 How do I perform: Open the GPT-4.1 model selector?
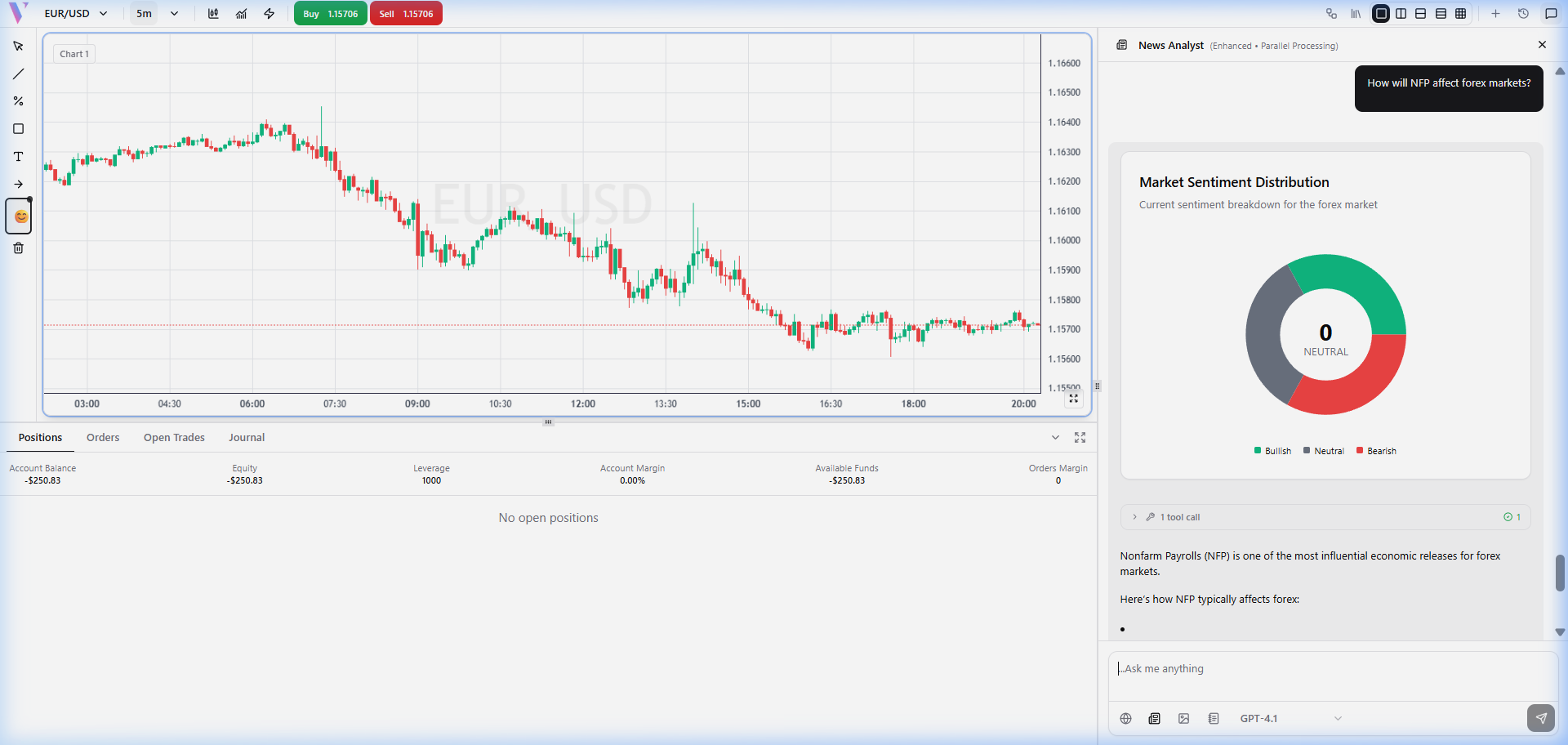(1290, 719)
